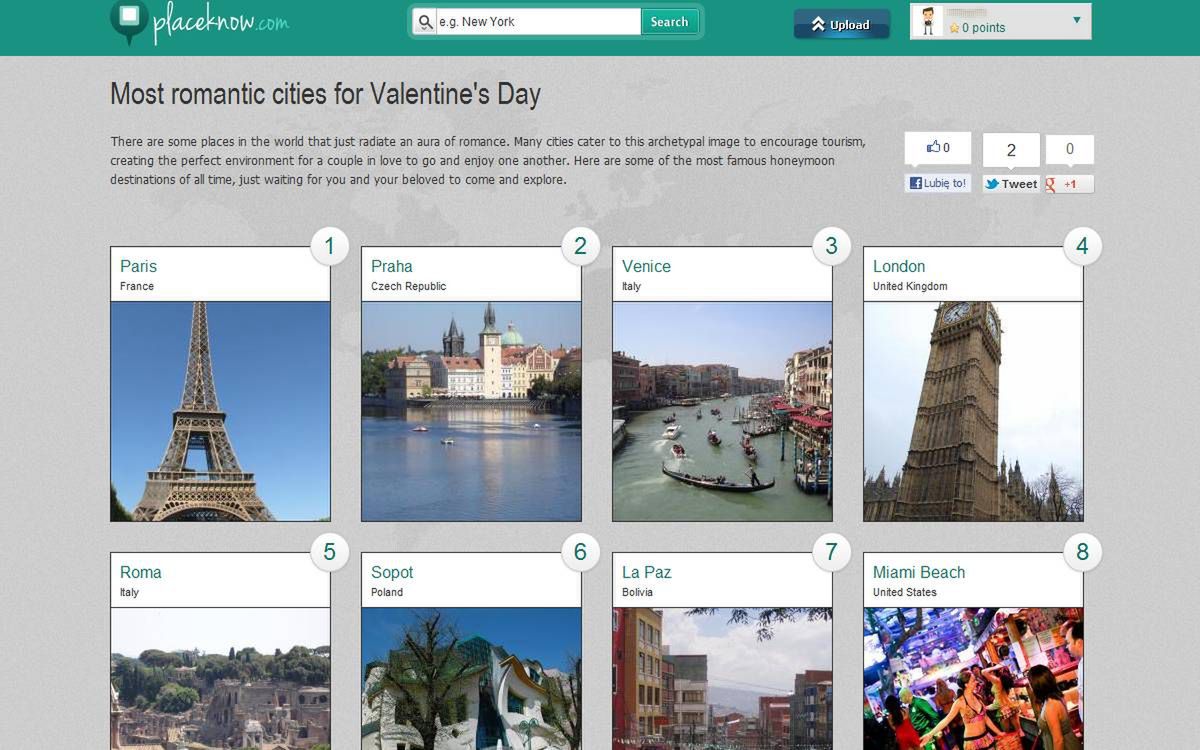This screenshot has width=1200, height=750.
Task: Click the rank badge number 6
Action: 581,552
